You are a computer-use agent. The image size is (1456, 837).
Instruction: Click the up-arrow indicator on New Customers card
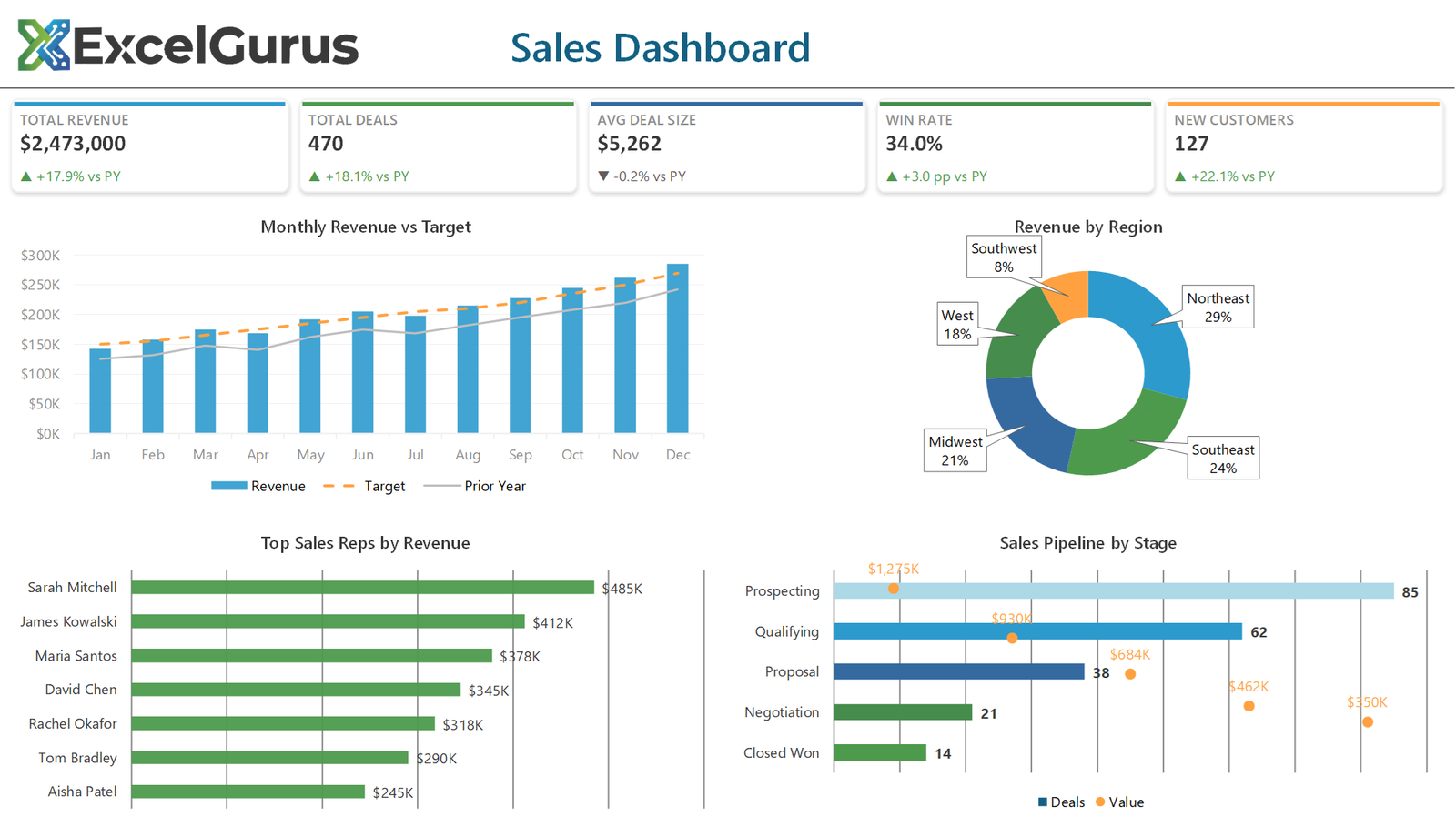pos(1180,176)
